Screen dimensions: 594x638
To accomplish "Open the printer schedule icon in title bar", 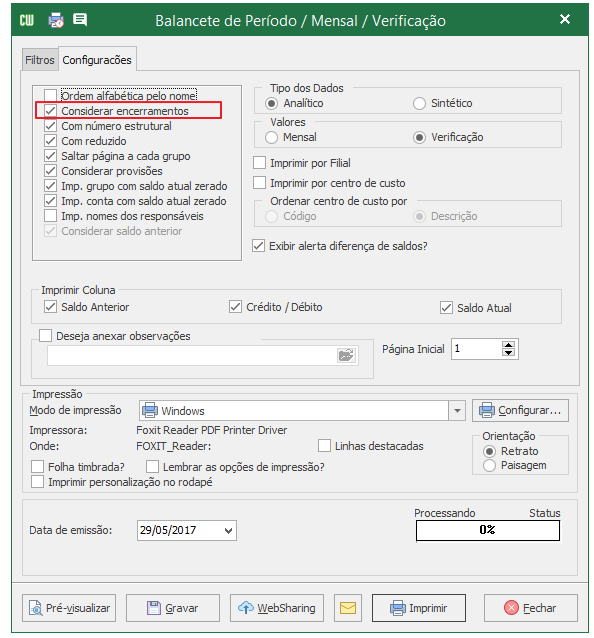I will tap(56, 20).
